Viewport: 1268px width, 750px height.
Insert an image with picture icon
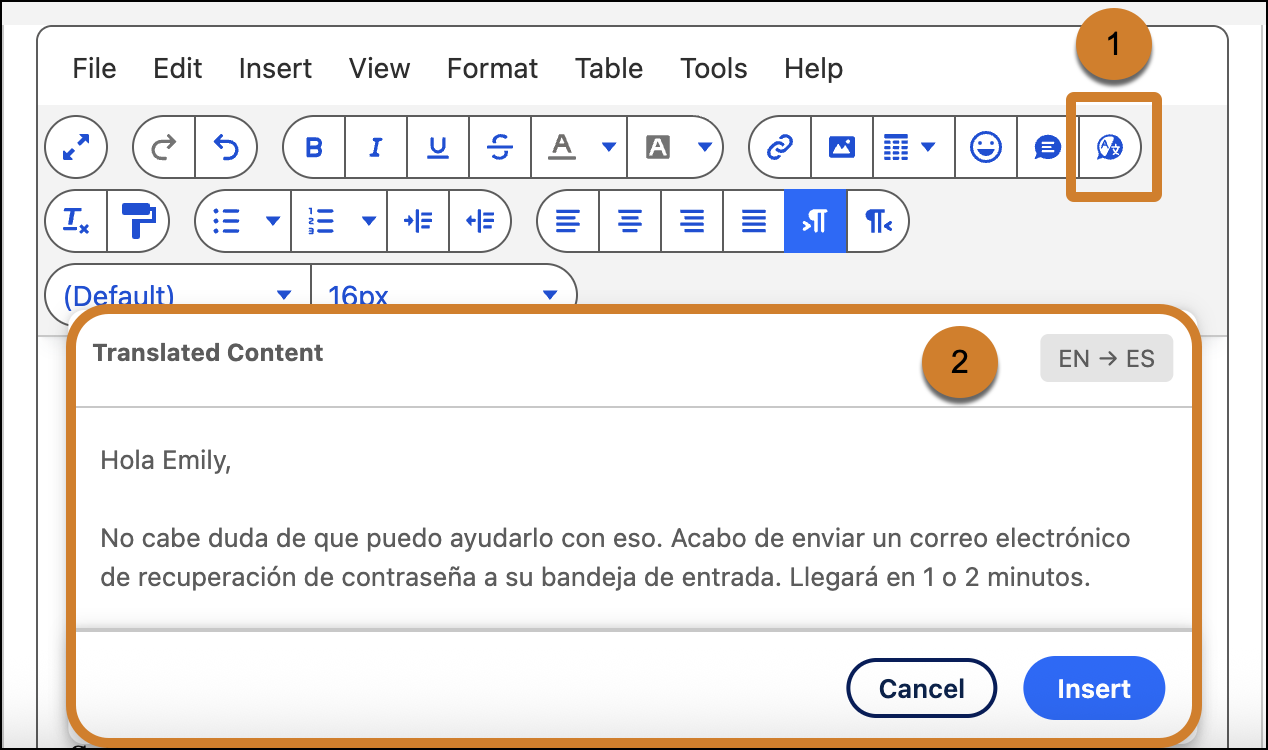coord(842,148)
